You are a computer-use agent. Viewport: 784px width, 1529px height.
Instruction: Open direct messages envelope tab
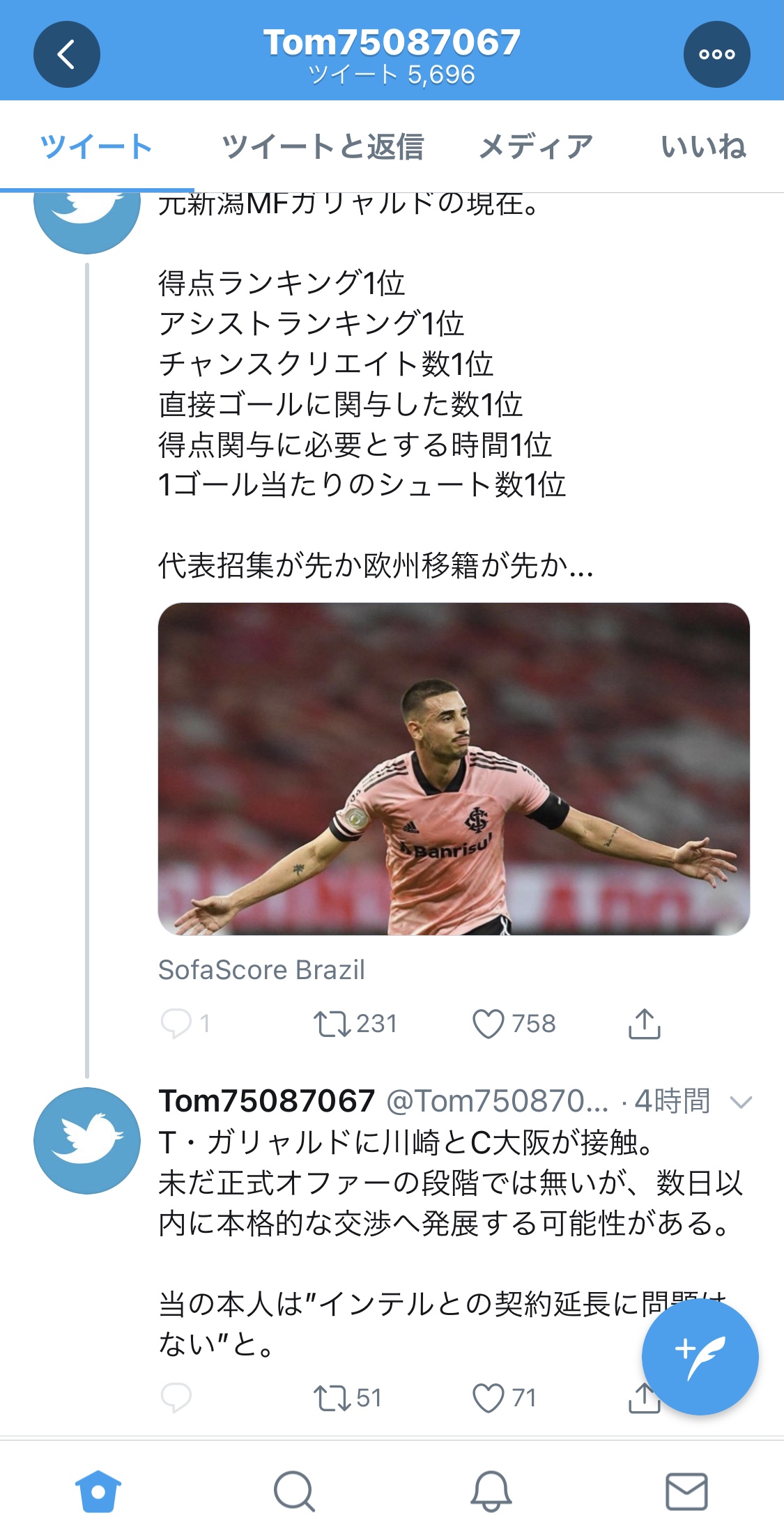click(686, 1491)
